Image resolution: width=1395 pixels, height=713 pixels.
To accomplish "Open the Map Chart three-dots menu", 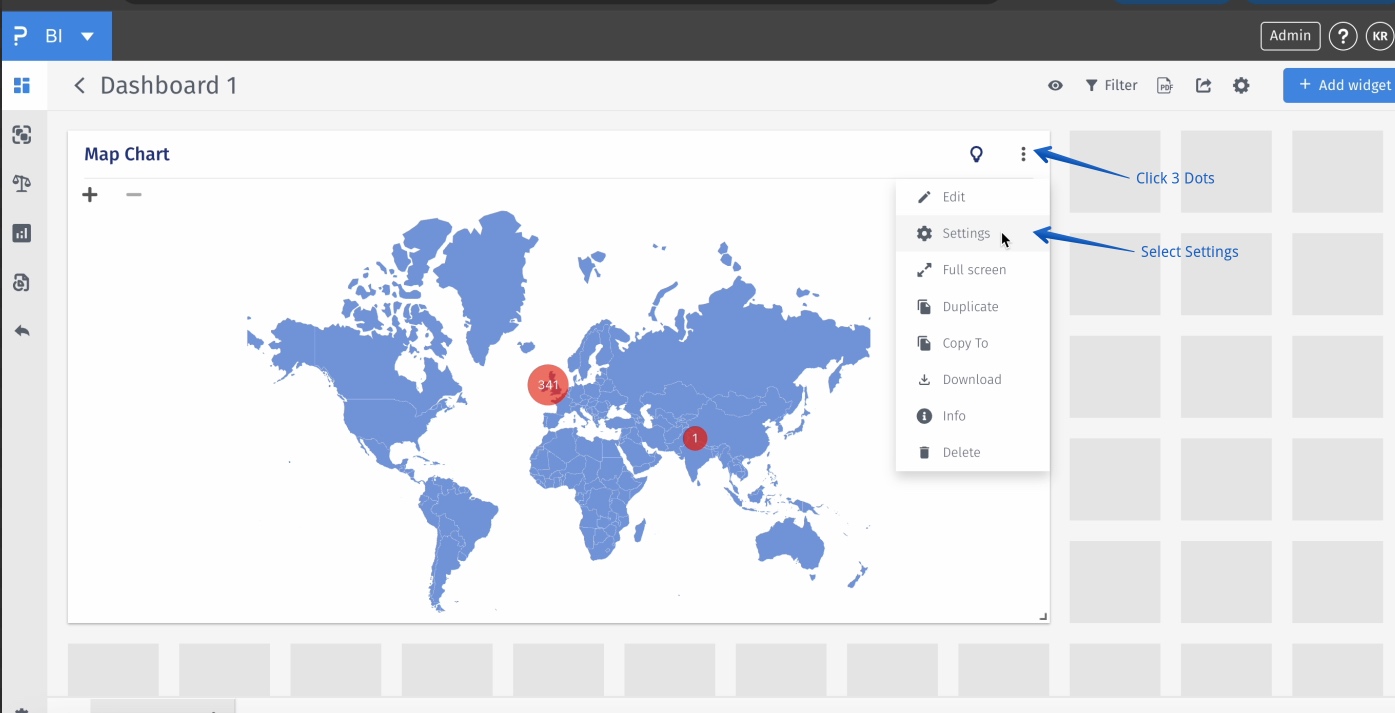I will pos(1023,154).
